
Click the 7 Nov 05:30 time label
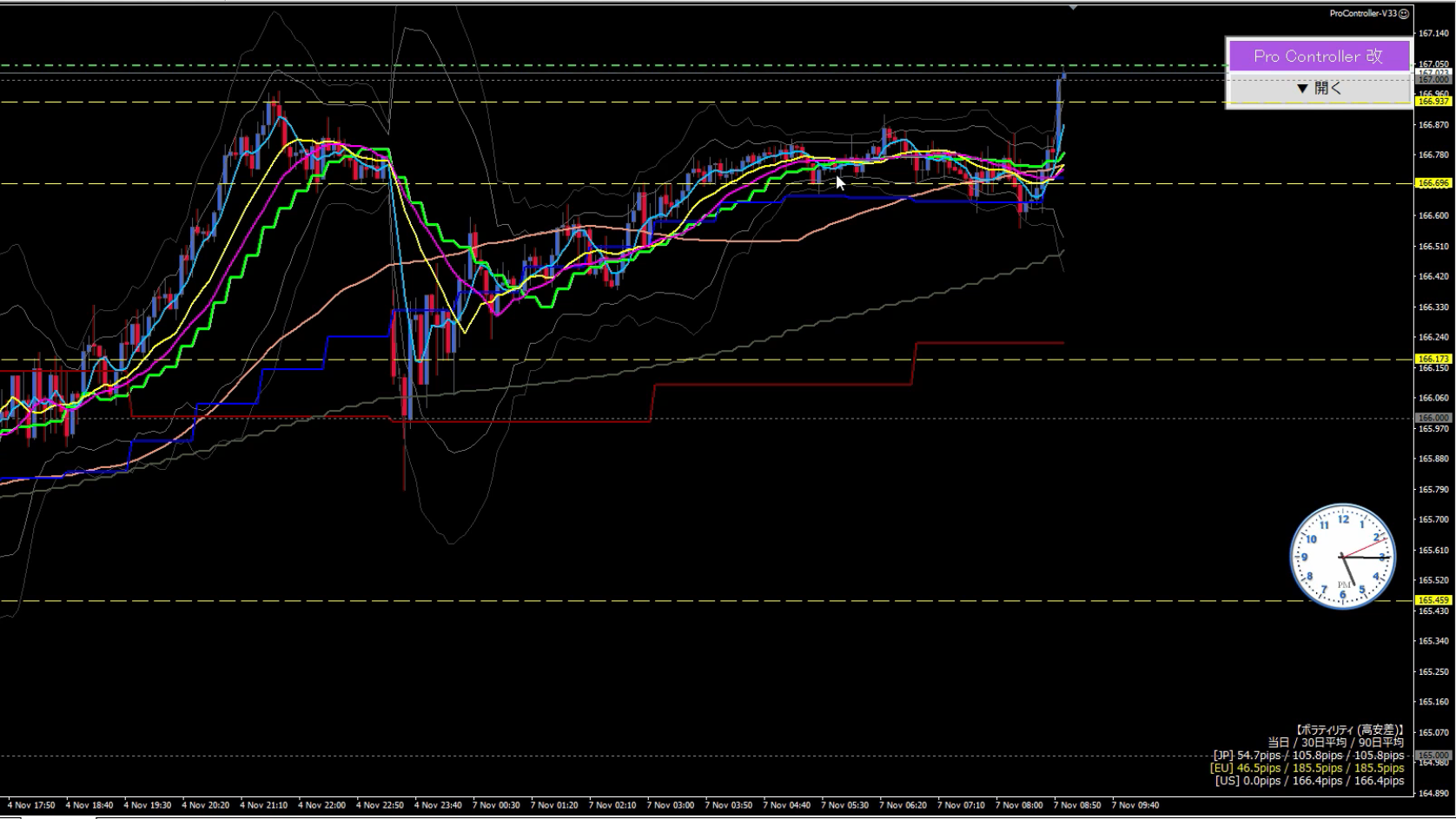pos(844,805)
